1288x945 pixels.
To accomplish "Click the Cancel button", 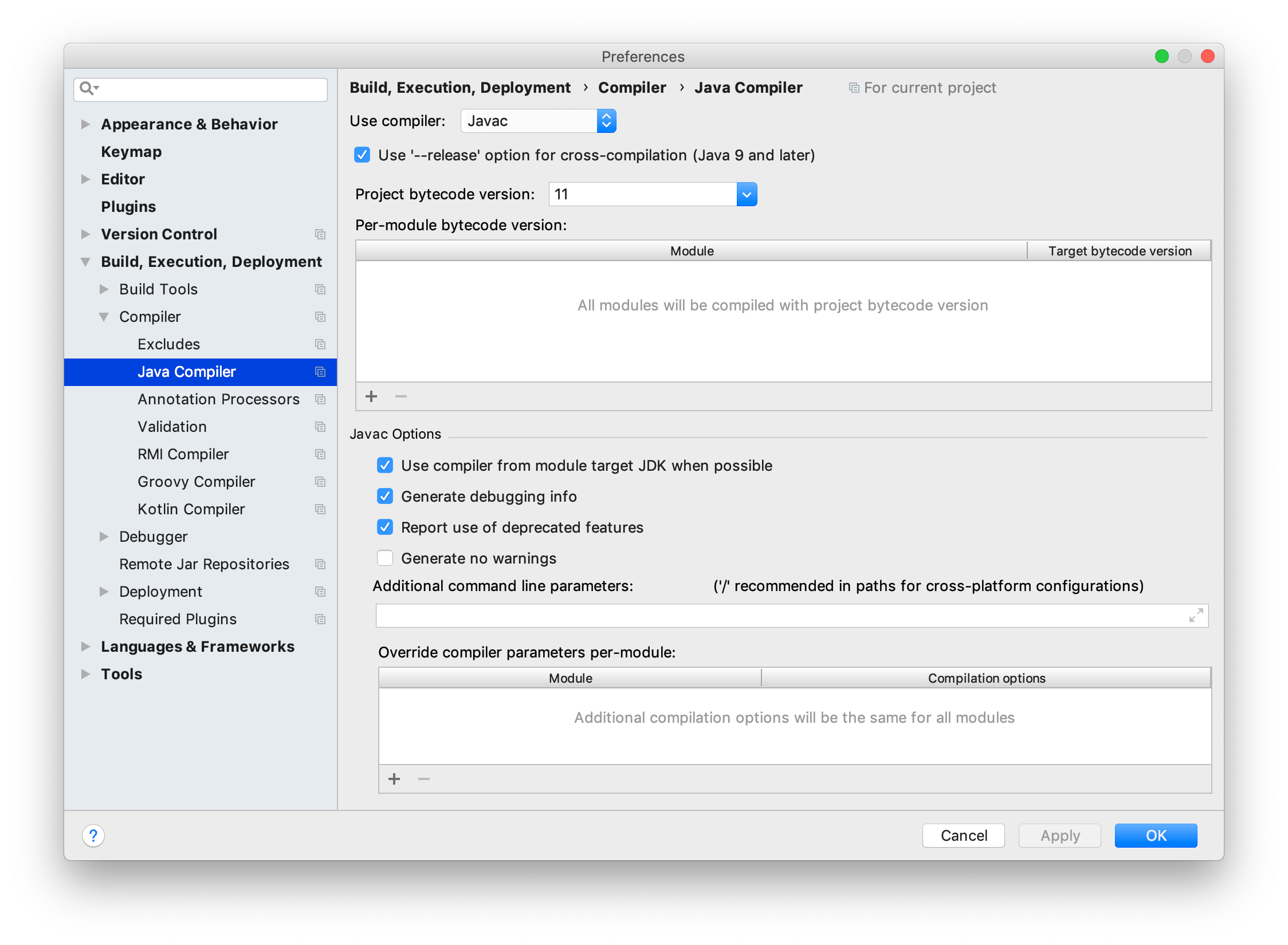I will coord(963,836).
